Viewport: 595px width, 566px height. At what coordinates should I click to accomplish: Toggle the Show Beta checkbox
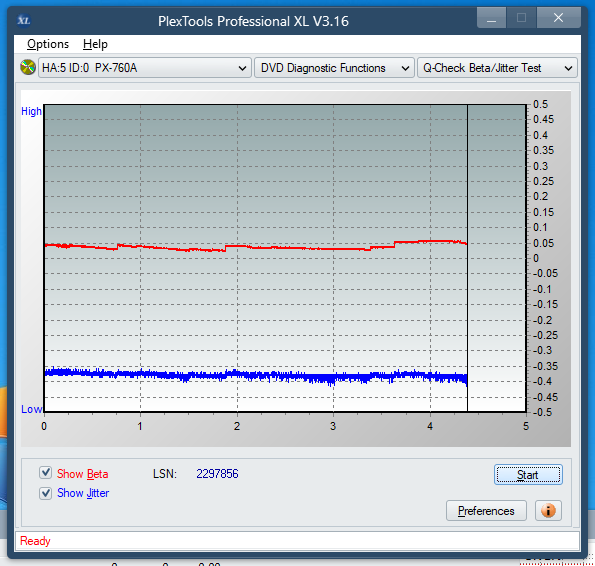coord(46,473)
